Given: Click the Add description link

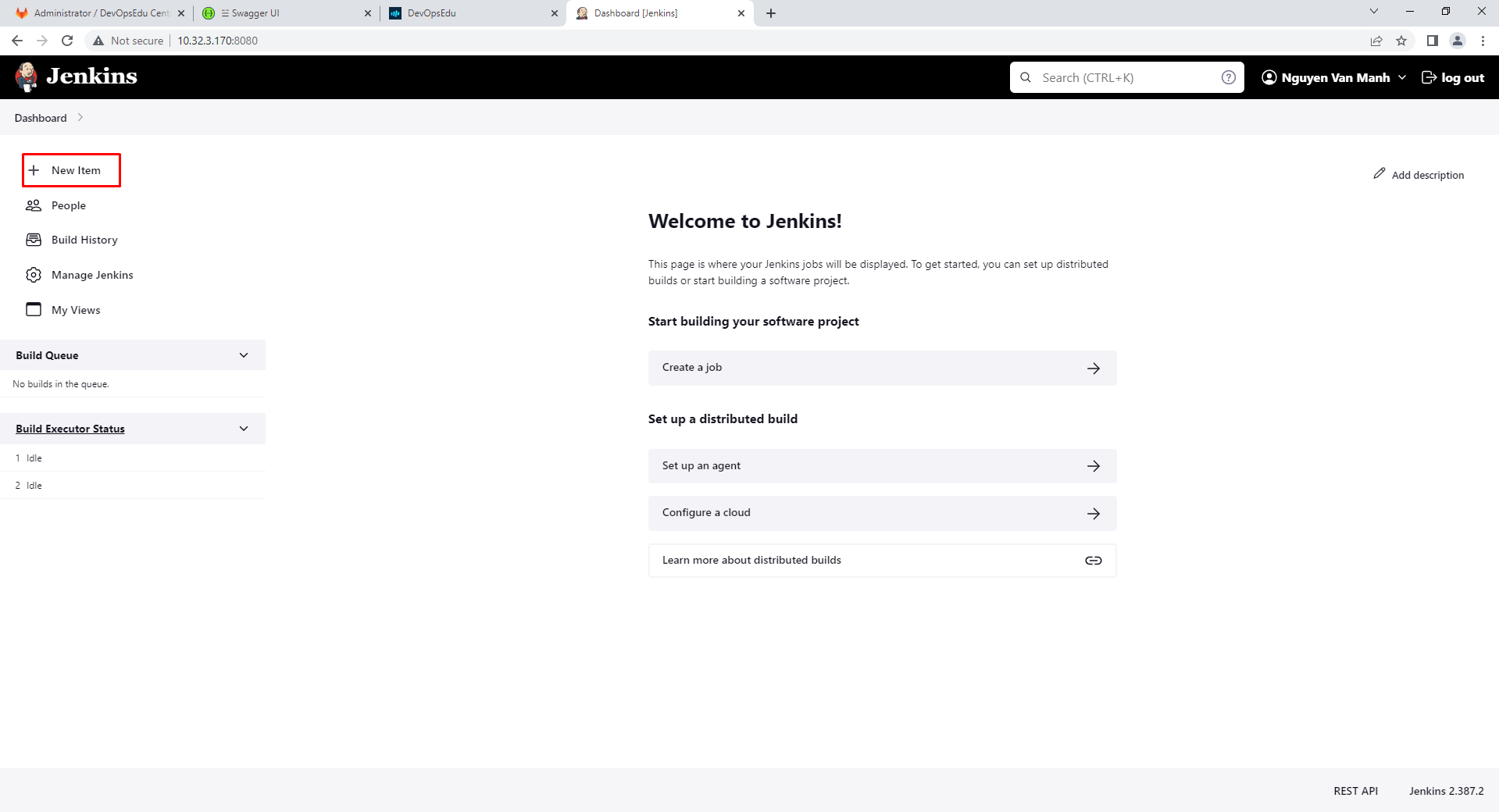Looking at the screenshot, I should (x=1419, y=175).
